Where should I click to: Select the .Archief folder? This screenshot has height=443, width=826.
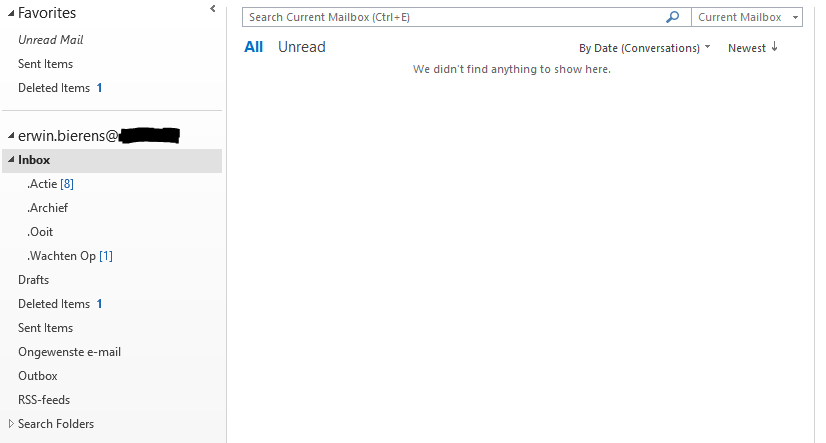[48, 208]
